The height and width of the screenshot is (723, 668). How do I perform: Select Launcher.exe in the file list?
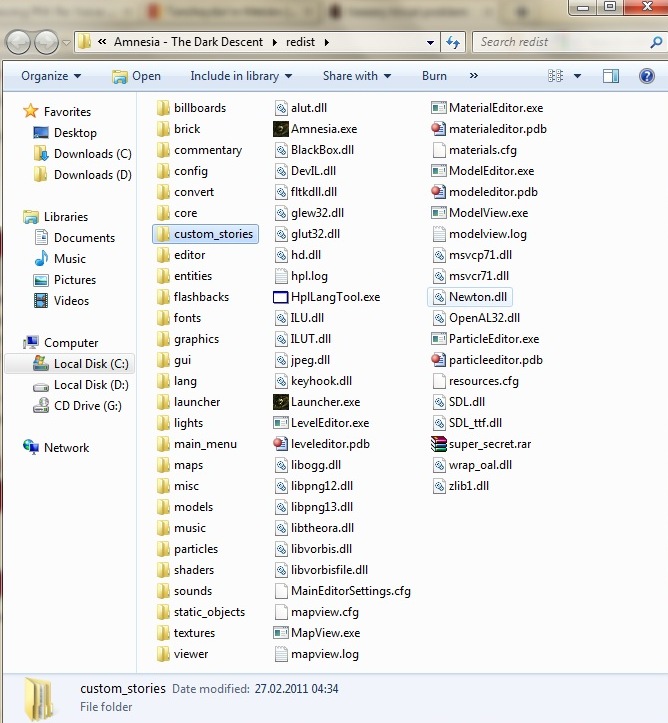(324, 402)
